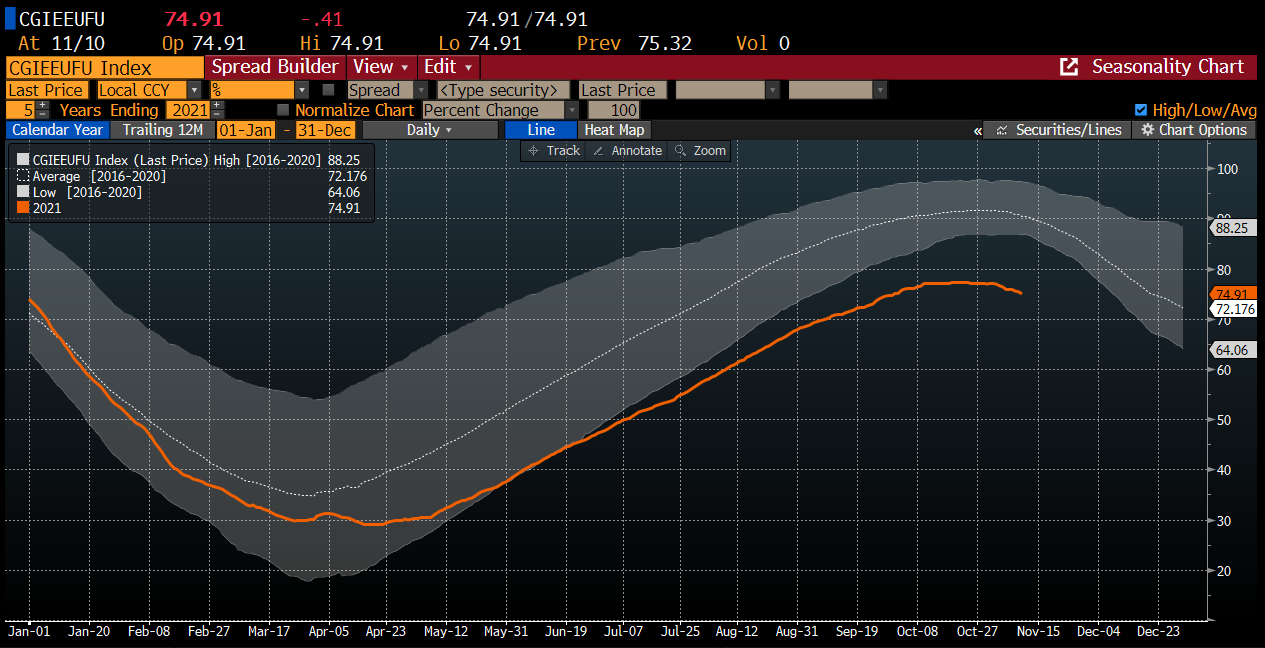Switch to Heat Map view
Viewport: 1265px width, 648px height.
[614, 130]
